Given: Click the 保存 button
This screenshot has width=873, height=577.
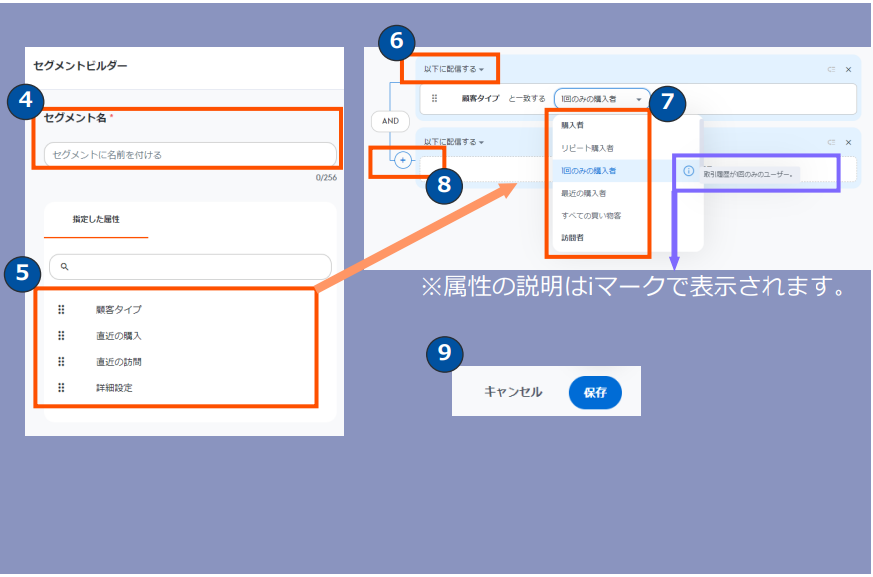Looking at the screenshot, I should [x=595, y=393].
